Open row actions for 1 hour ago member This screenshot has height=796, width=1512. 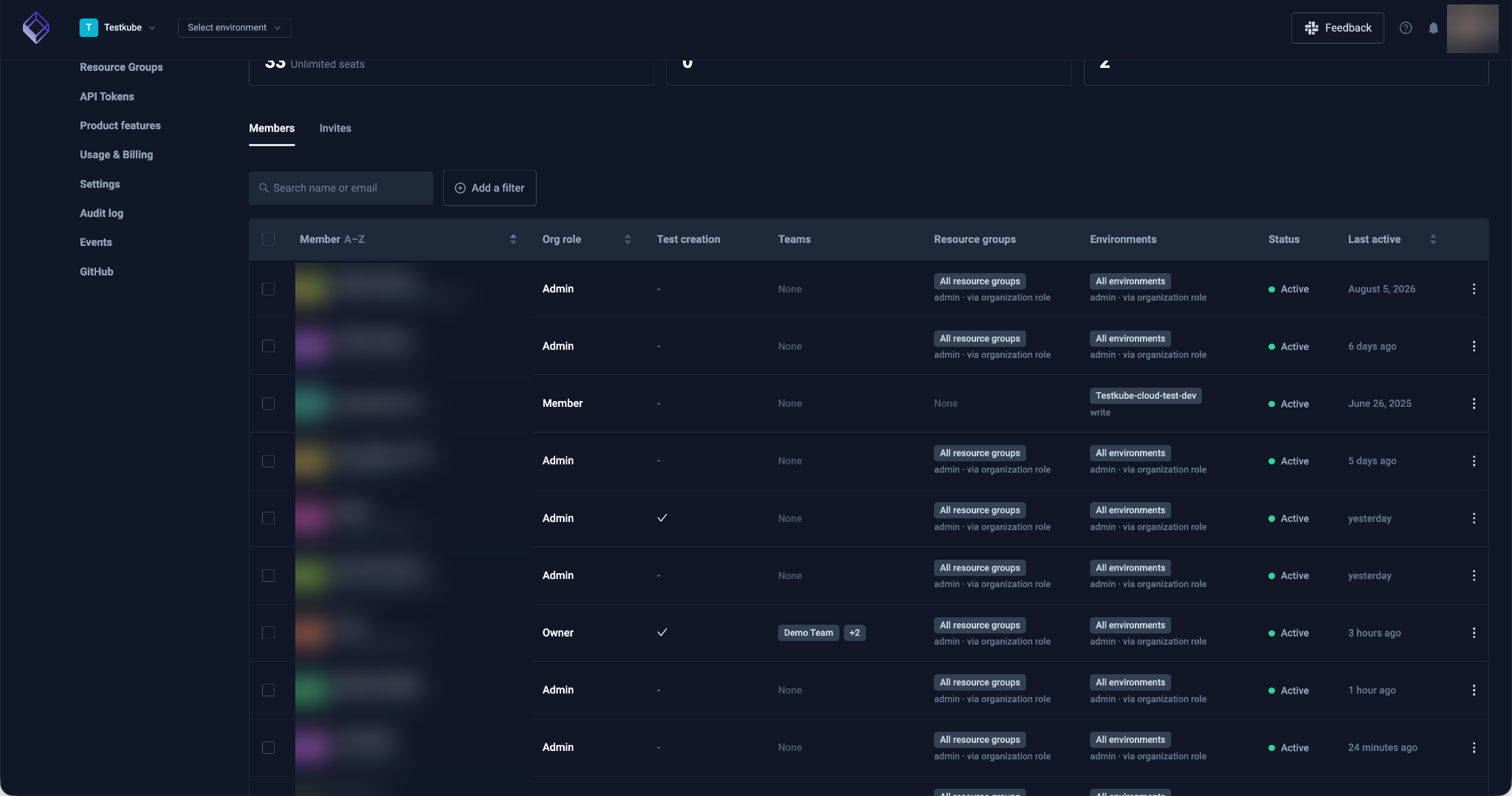click(x=1474, y=690)
